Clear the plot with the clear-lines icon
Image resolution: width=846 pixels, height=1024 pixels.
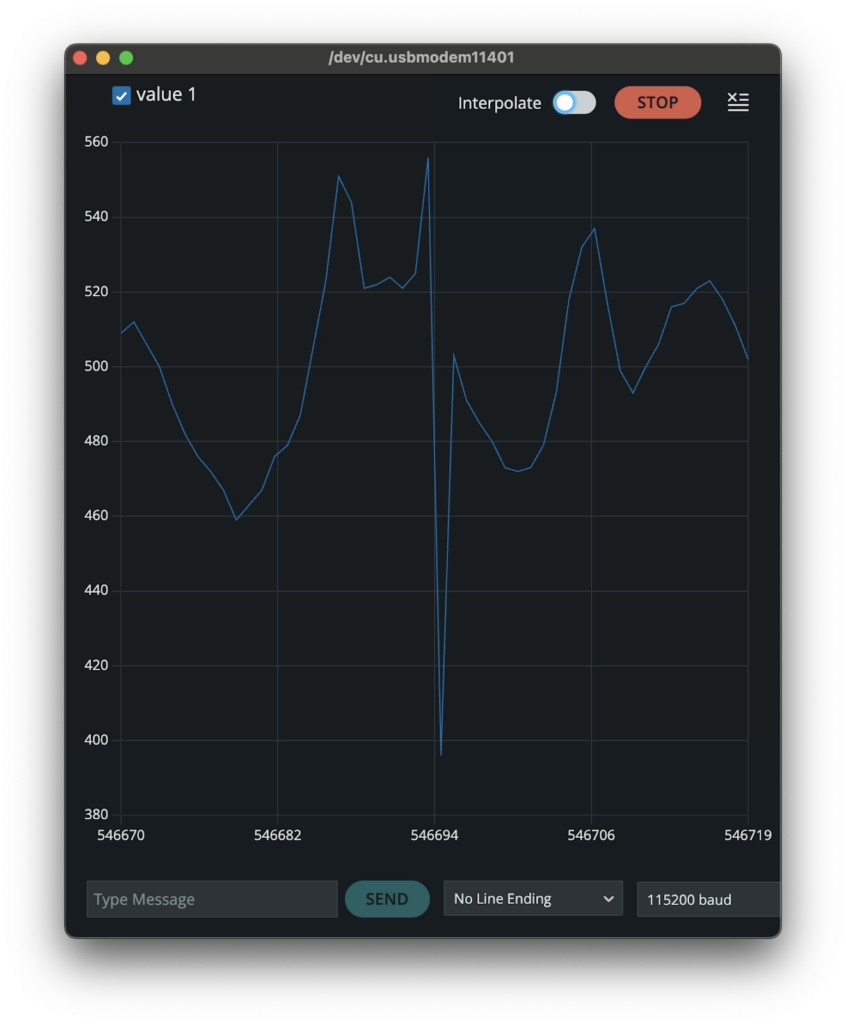[x=738, y=102]
